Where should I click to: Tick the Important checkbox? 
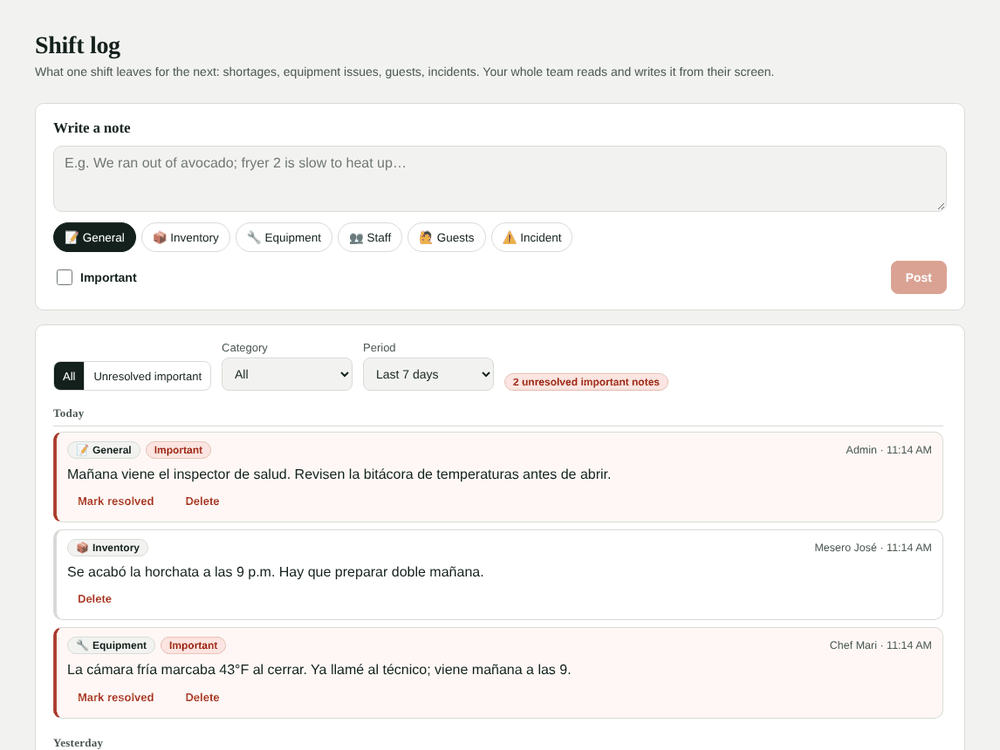point(64,277)
